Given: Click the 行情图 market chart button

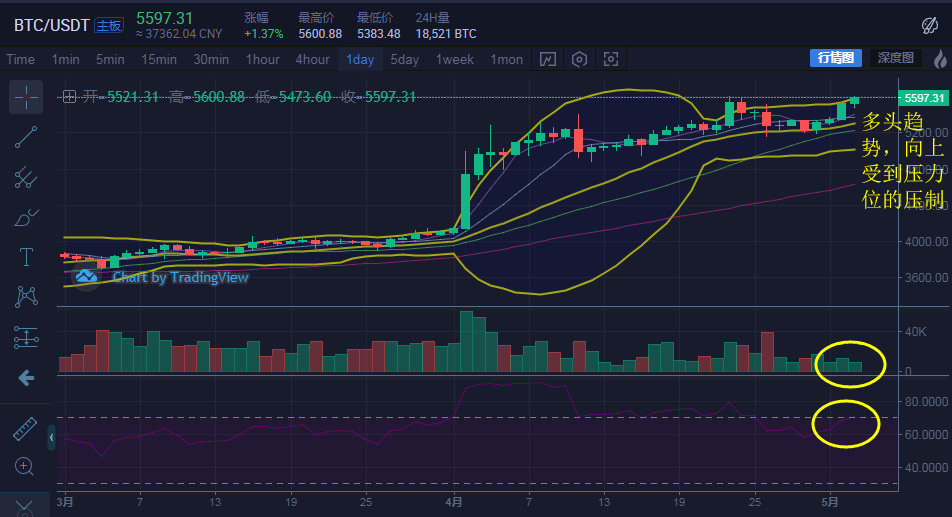Looking at the screenshot, I should point(835,58).
